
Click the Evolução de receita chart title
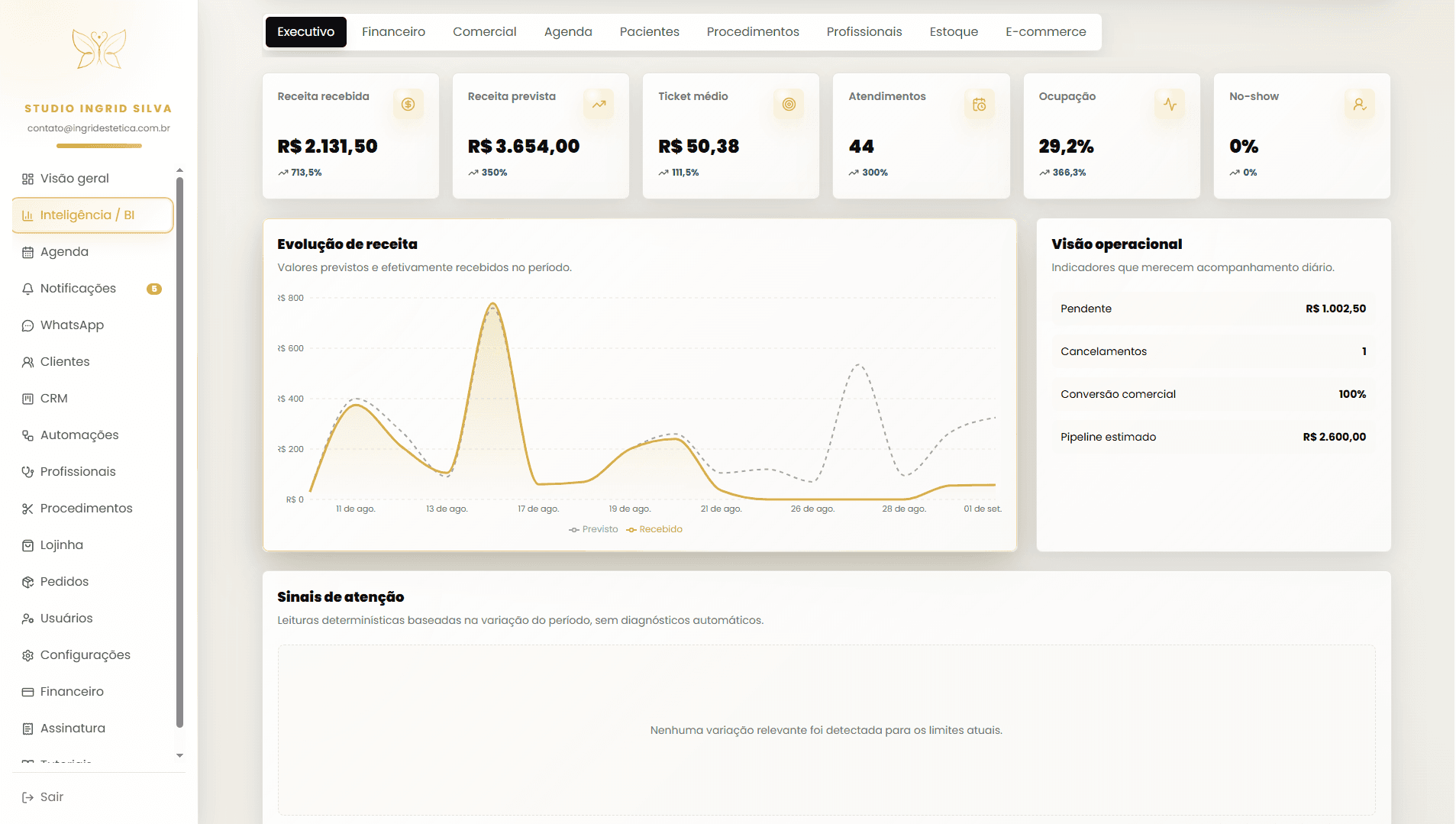(347, 244)
